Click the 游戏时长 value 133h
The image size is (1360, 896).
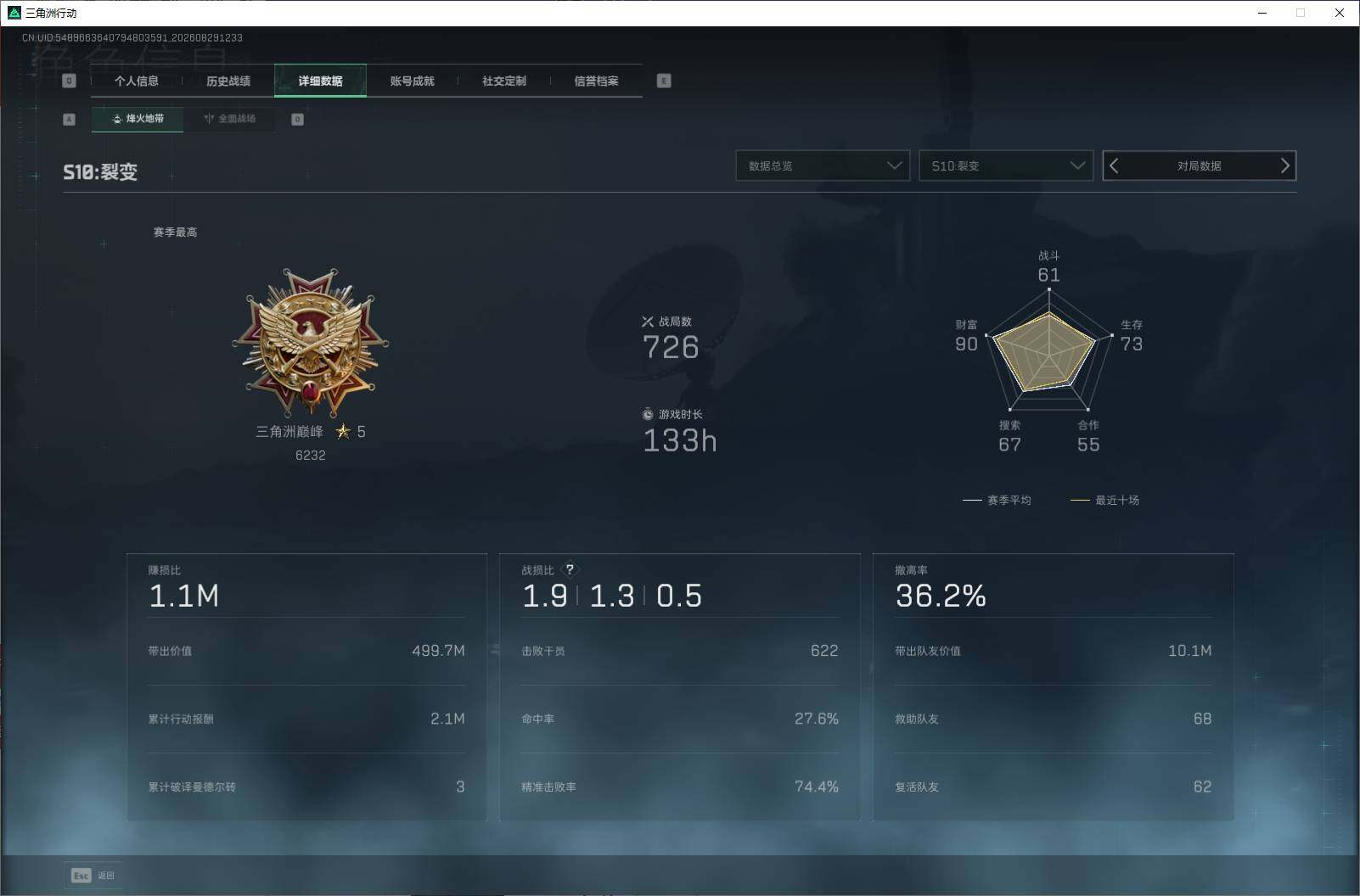point(680,440)
